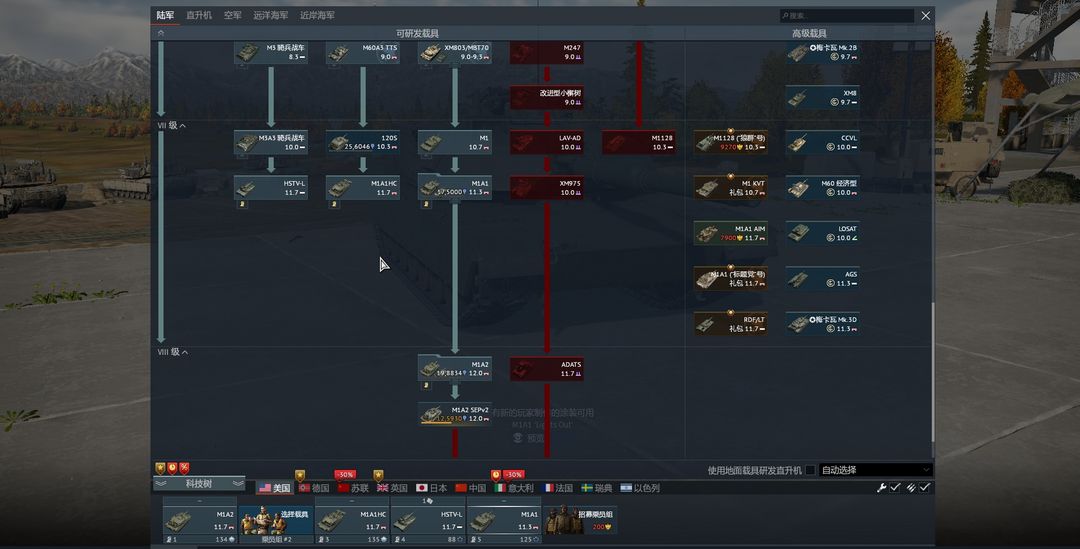Select the LAV-AD vehicle card
Image resolution: width=1080 pixels, height=549 pixels.
pos(547,143)
